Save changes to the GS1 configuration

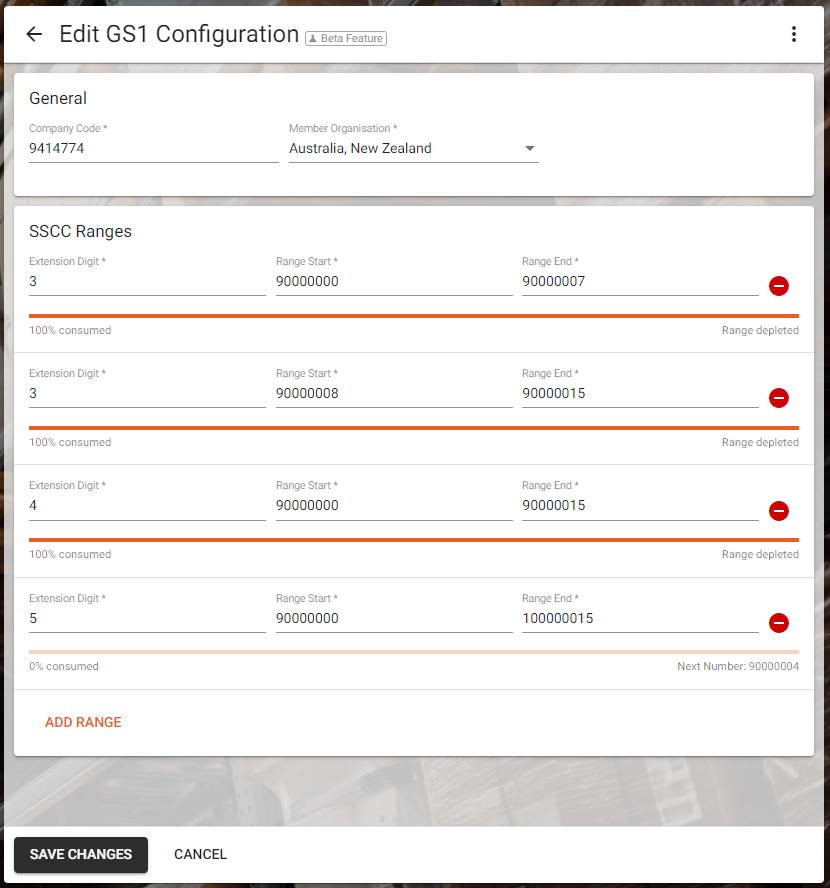pos(81,855)
